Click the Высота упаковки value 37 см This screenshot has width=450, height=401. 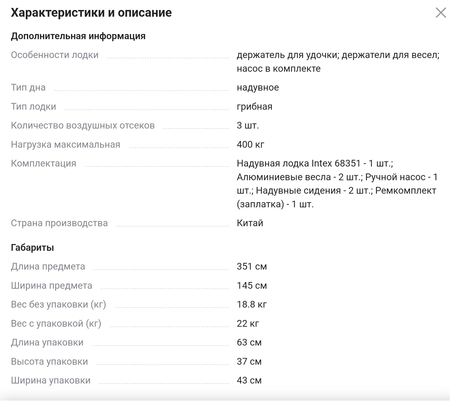pyautogui.click(x=249, y=362)
